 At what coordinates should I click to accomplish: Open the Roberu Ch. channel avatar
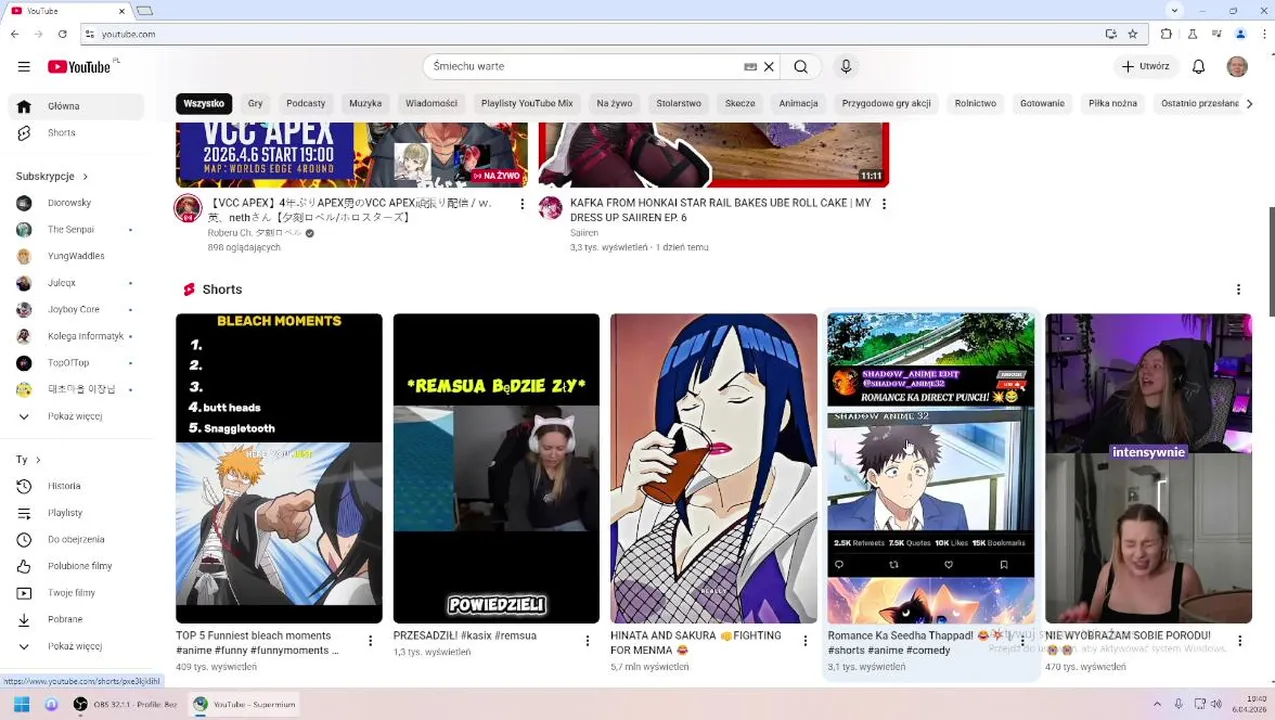click(188, 208)
